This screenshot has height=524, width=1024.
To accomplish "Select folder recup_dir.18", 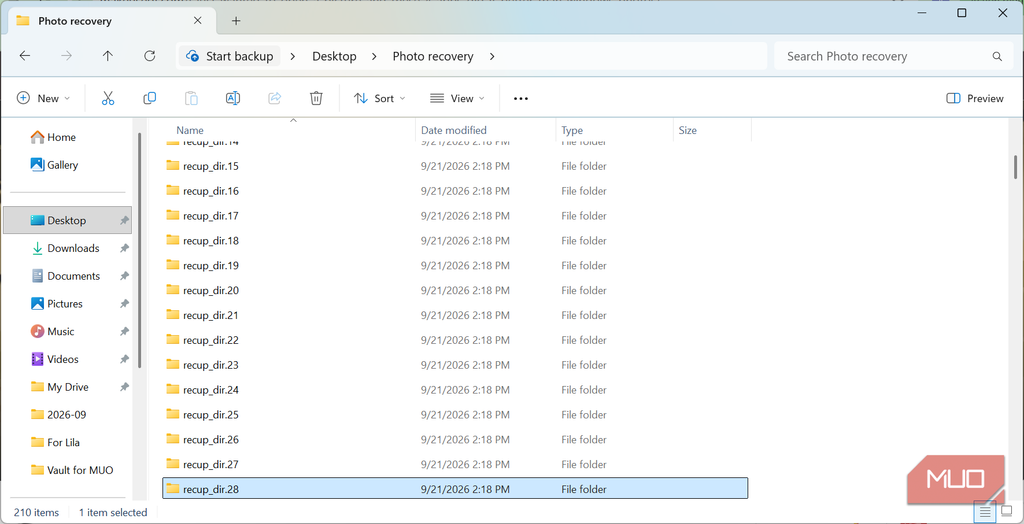I will point(455,241).
